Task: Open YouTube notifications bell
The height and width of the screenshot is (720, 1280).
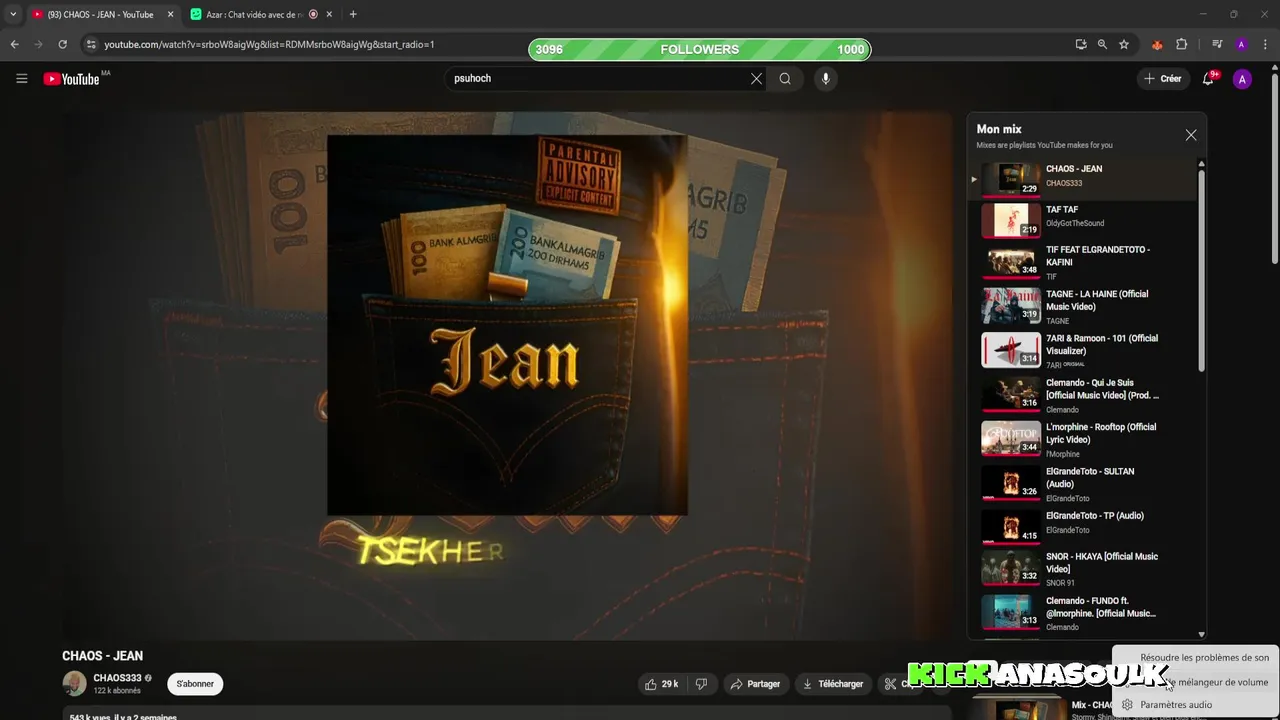Action: coord(1208,78)
